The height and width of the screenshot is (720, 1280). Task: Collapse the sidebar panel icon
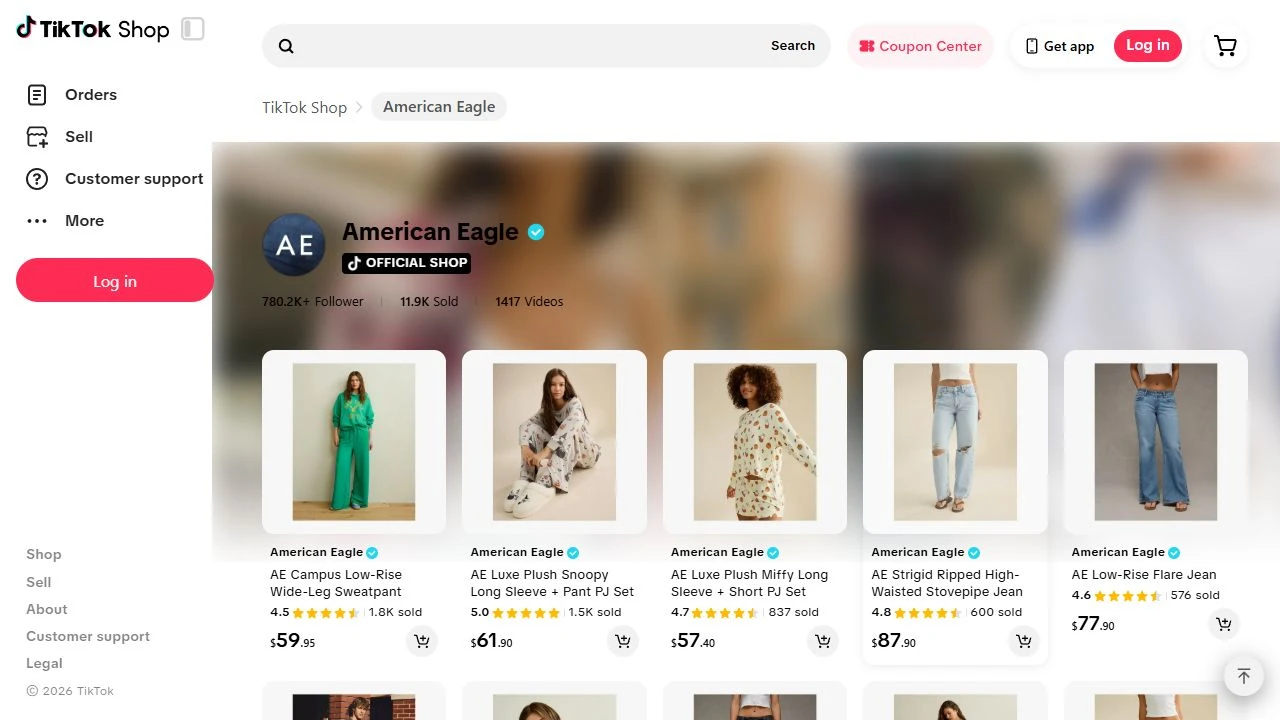[x=193, y=29]
